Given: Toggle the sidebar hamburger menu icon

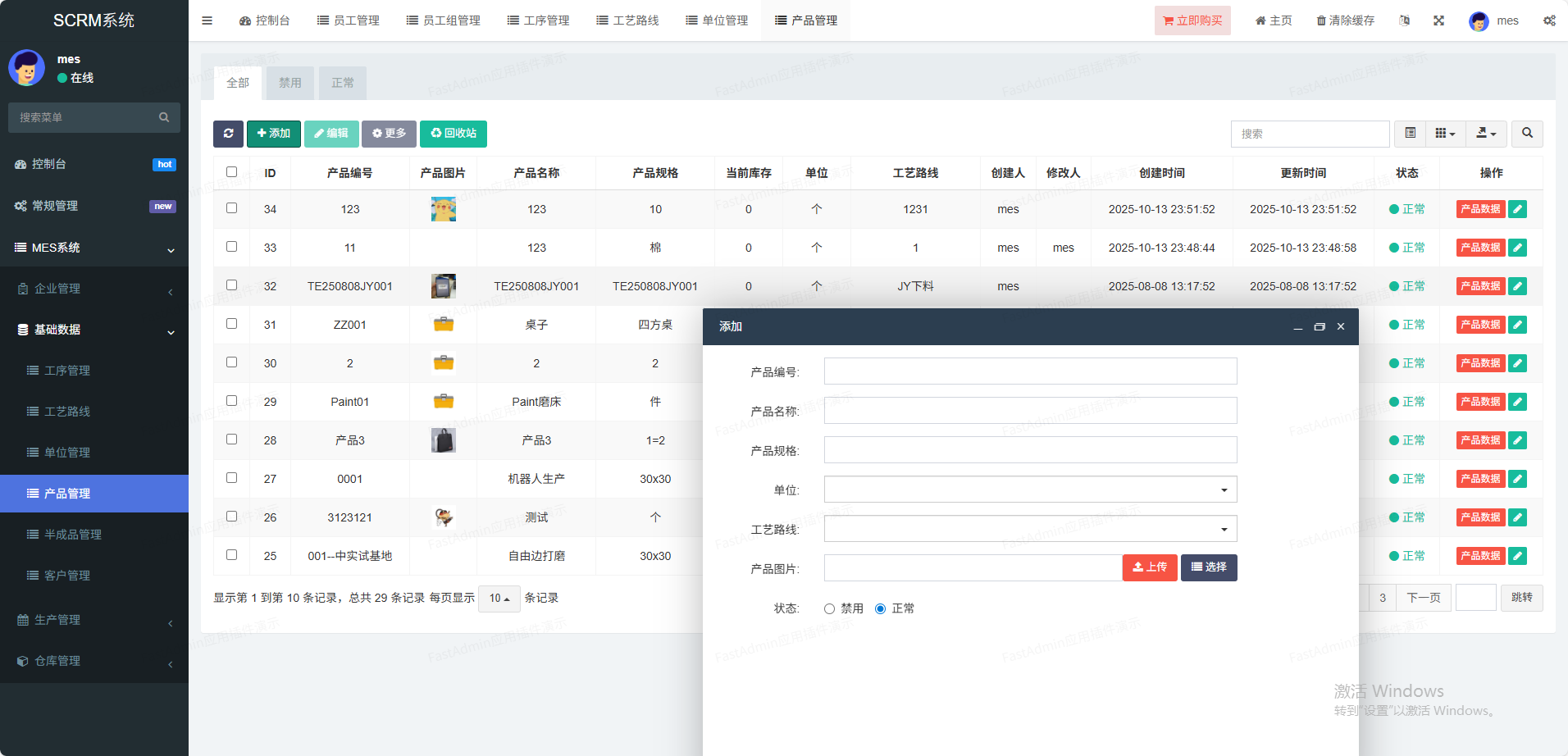Looking at the screenshot, I should point(207,20).
